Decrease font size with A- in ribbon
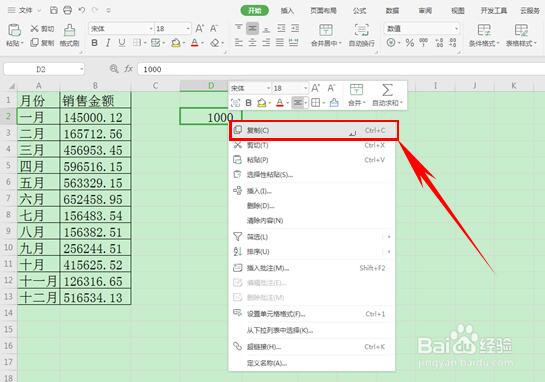545x382 pixels. click(x=213, y=29)
